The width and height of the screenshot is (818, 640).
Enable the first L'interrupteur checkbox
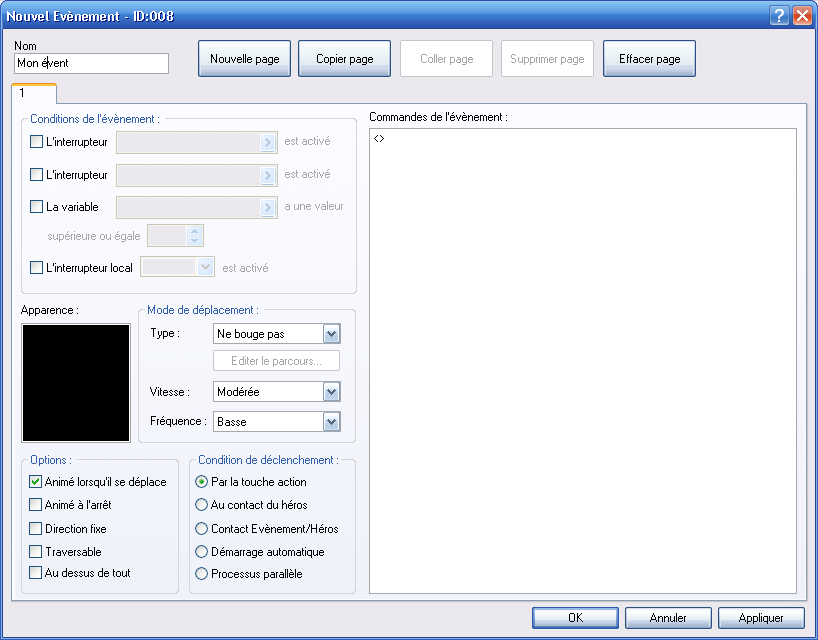(x=37, y=141)
